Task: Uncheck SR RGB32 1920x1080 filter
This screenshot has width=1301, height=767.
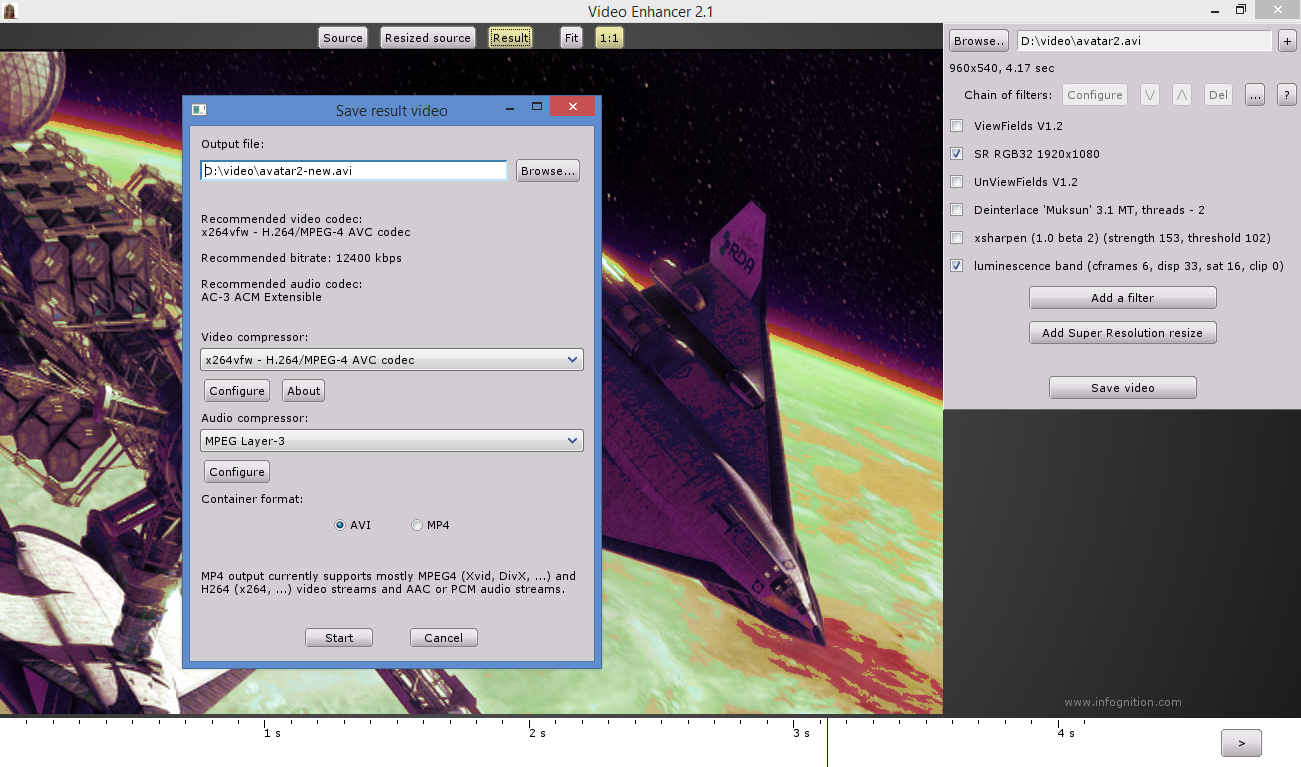Action: (x=957, y=154)
